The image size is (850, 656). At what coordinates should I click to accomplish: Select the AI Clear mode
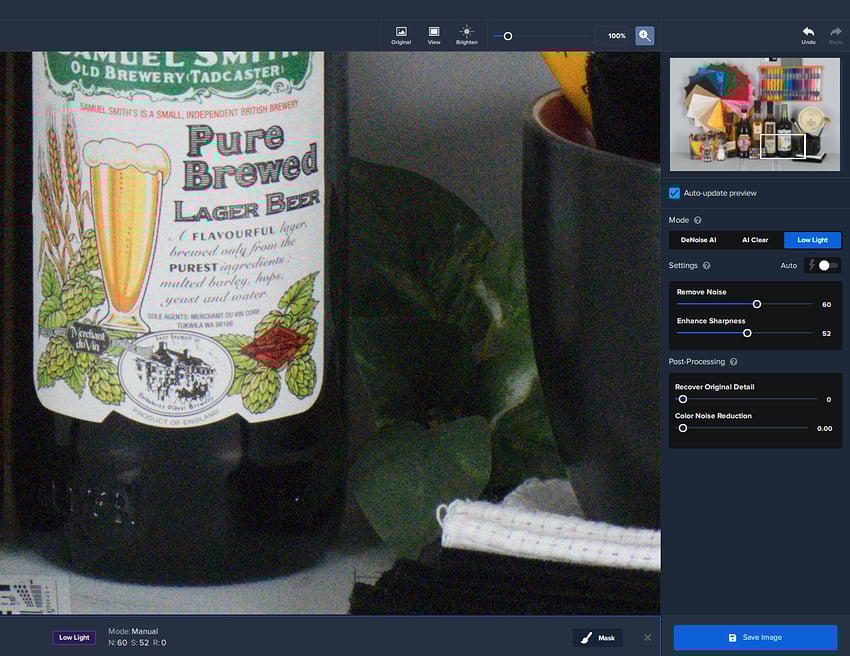pos(755,240)
